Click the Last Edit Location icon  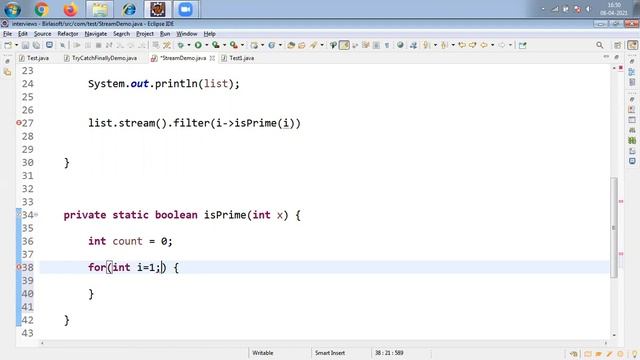[x=462, y=45]
